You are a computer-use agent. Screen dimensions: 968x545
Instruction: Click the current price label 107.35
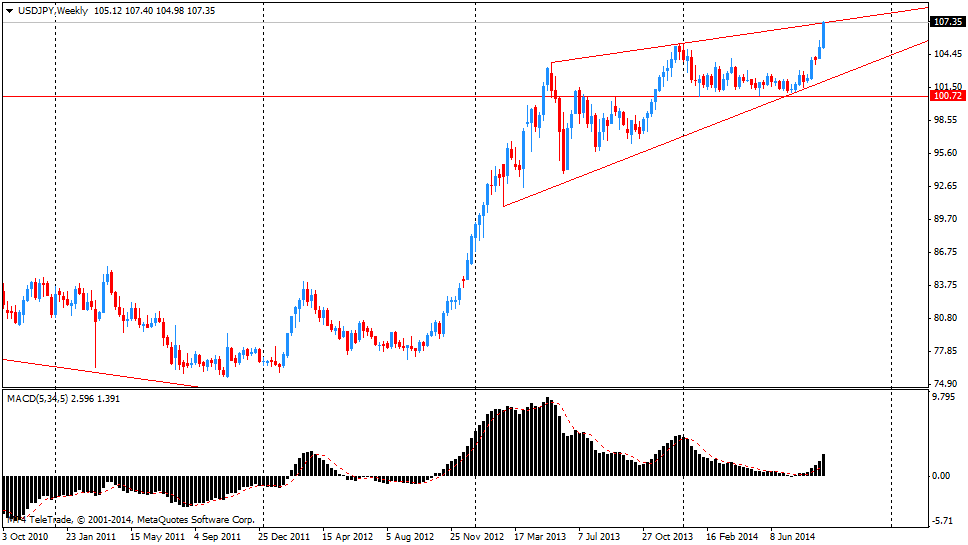[x=947, y=22]
